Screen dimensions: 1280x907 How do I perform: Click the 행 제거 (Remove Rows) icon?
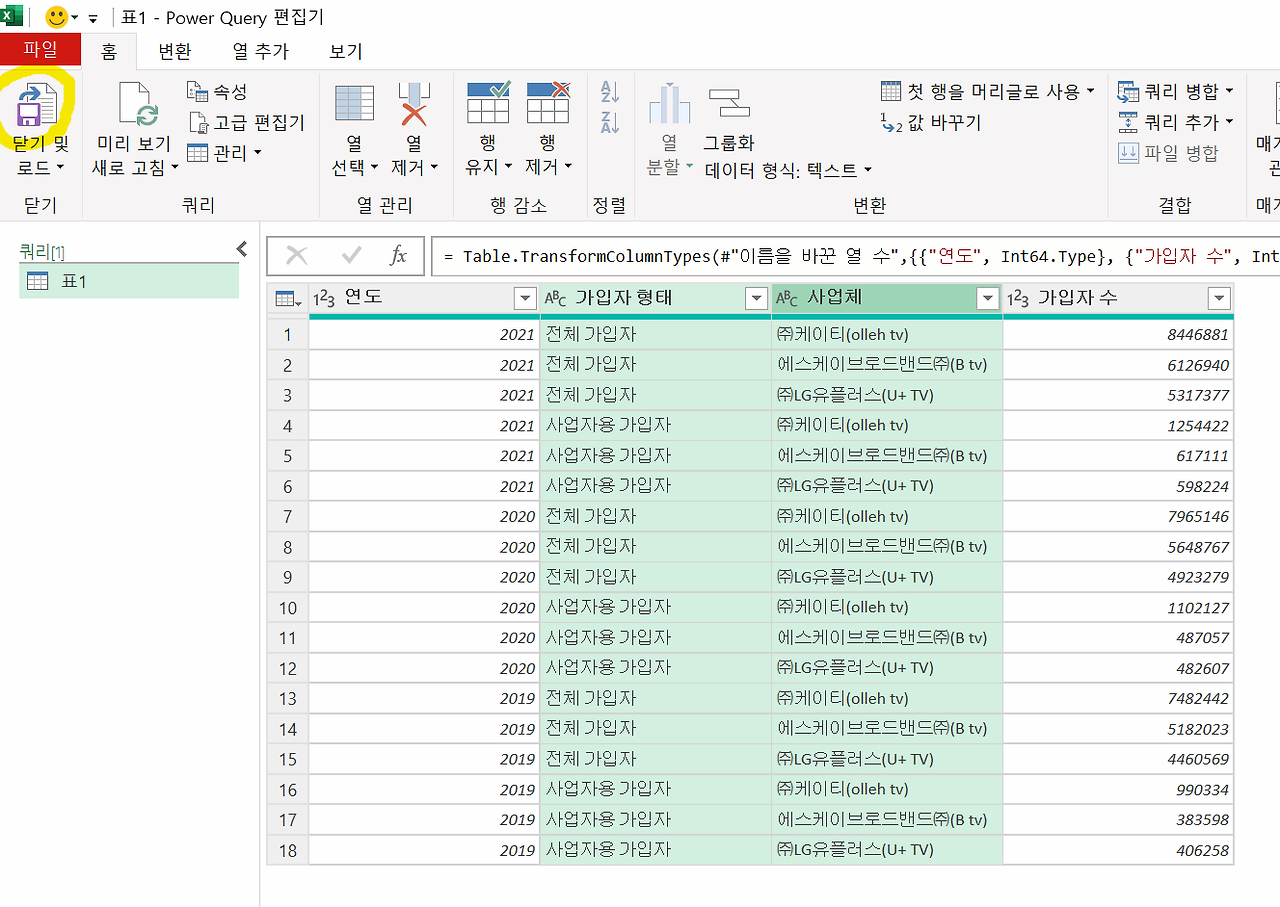[548, 102]
